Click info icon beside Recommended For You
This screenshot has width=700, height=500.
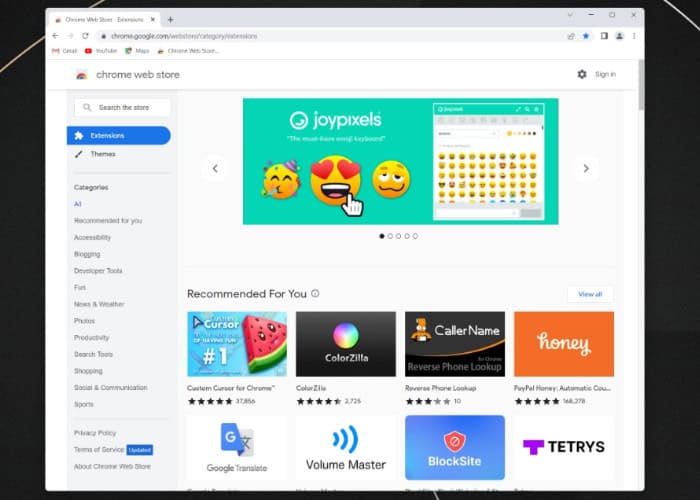point(315,294)
